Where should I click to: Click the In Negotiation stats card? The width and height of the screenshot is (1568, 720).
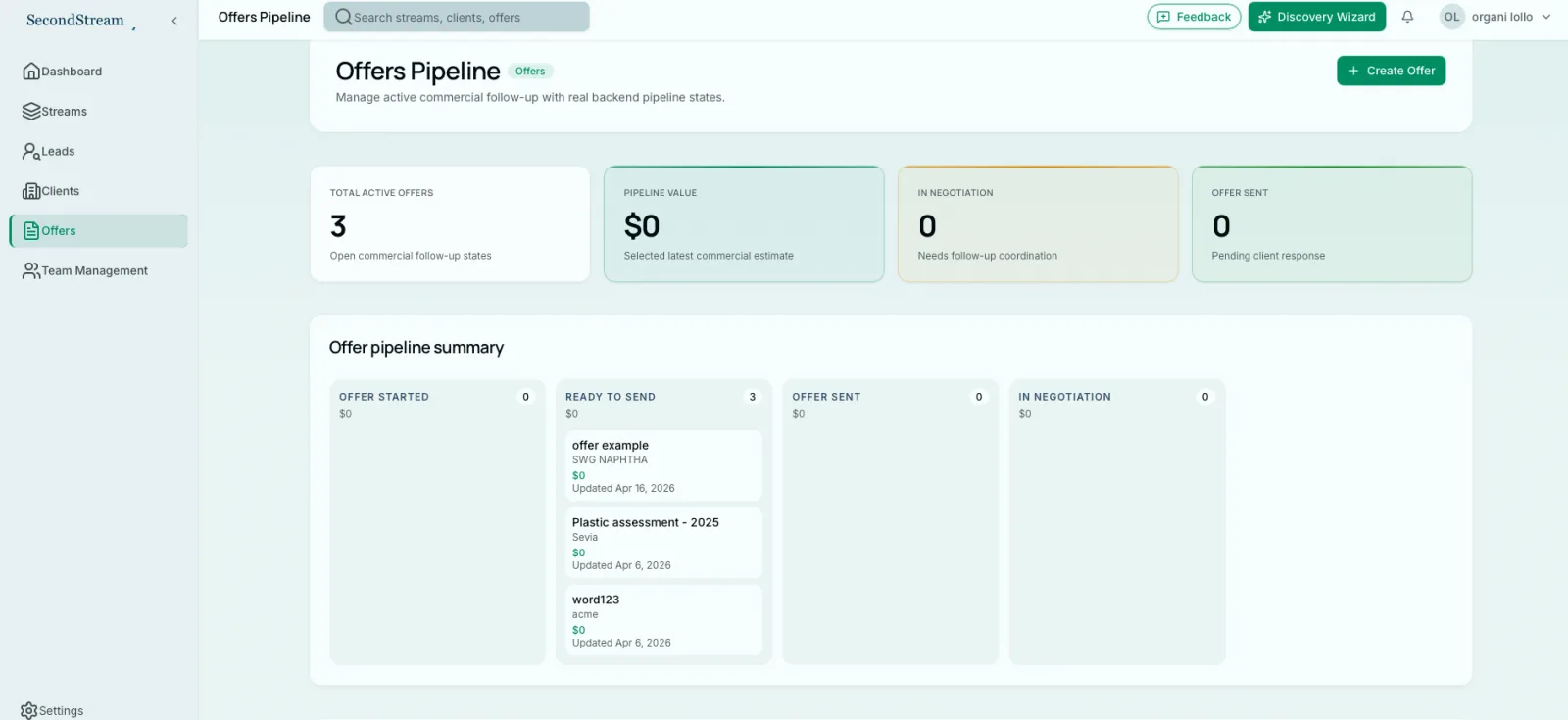tap(1038, 224)
